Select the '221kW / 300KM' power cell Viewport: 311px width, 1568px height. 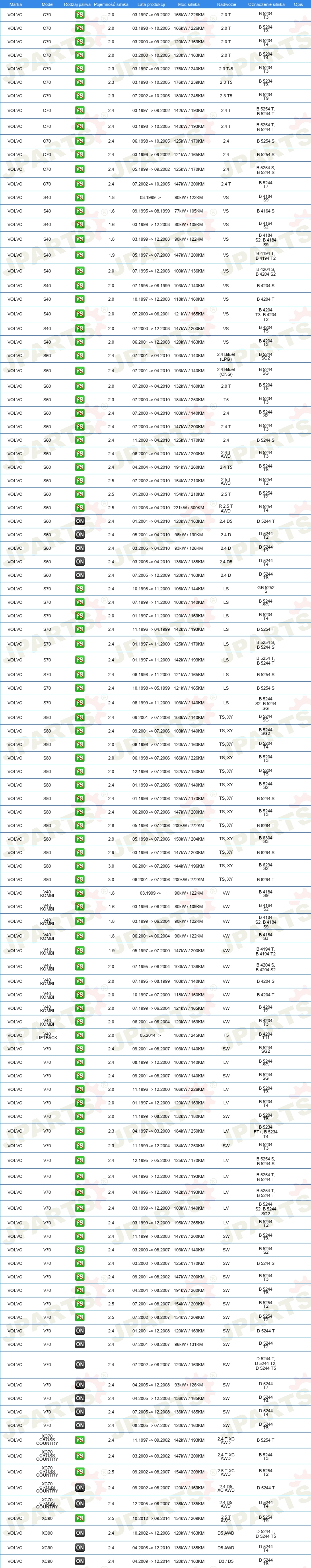[x=189, y=508]
